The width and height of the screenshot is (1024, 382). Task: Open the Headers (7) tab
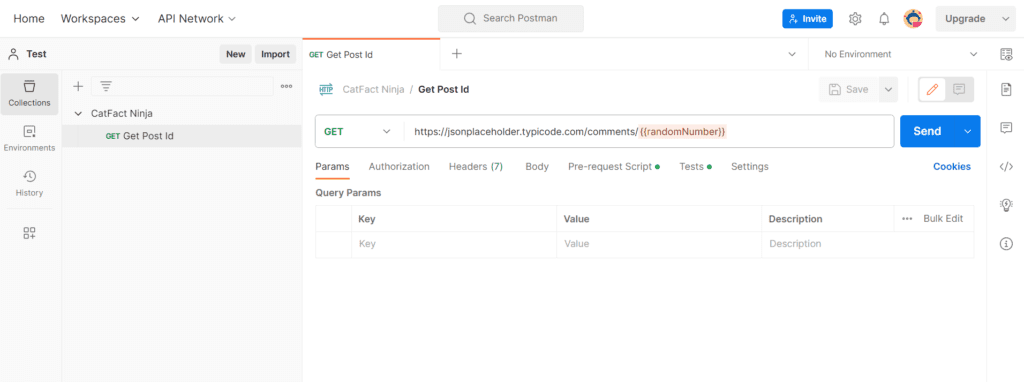point(475,167)
